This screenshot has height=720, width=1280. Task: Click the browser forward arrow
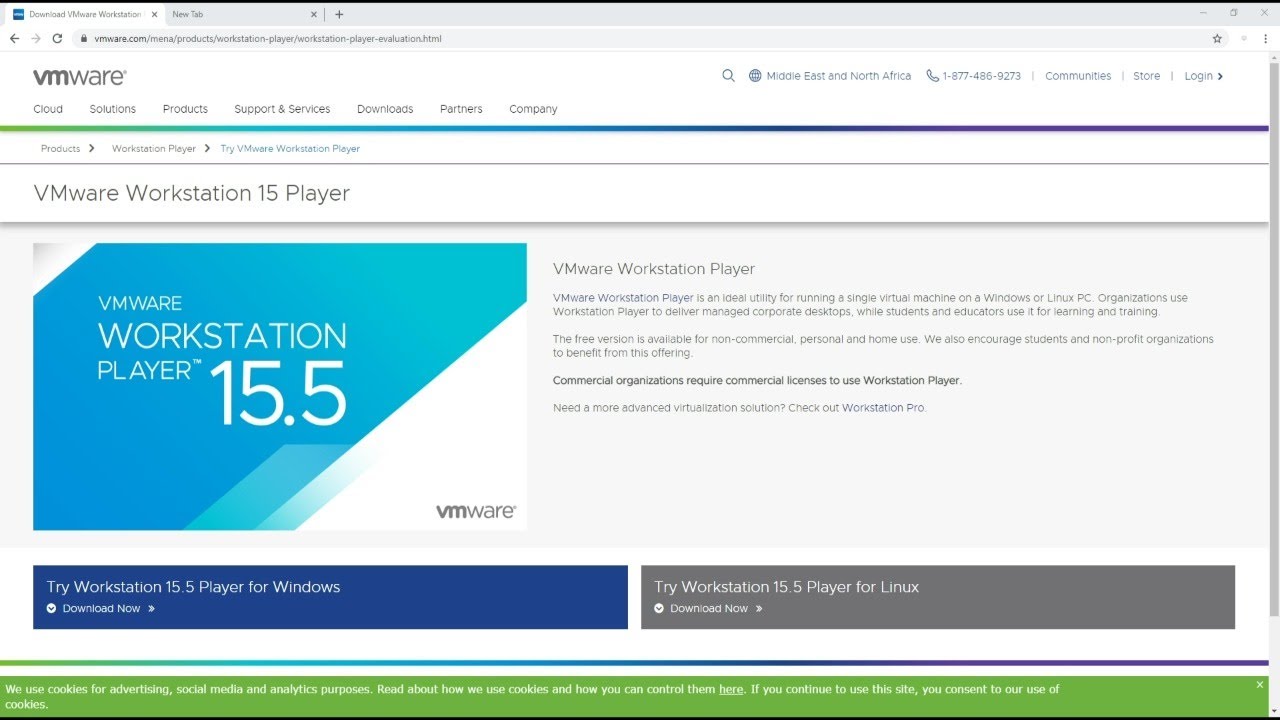[x=36, y=38]
